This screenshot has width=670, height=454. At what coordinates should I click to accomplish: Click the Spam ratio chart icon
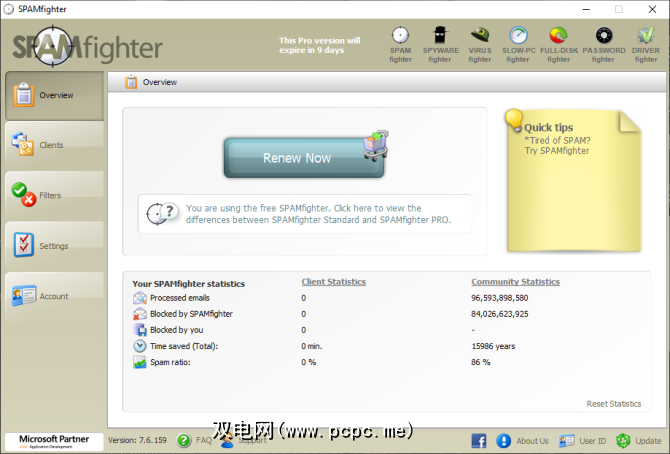click(x=140, y=362)
